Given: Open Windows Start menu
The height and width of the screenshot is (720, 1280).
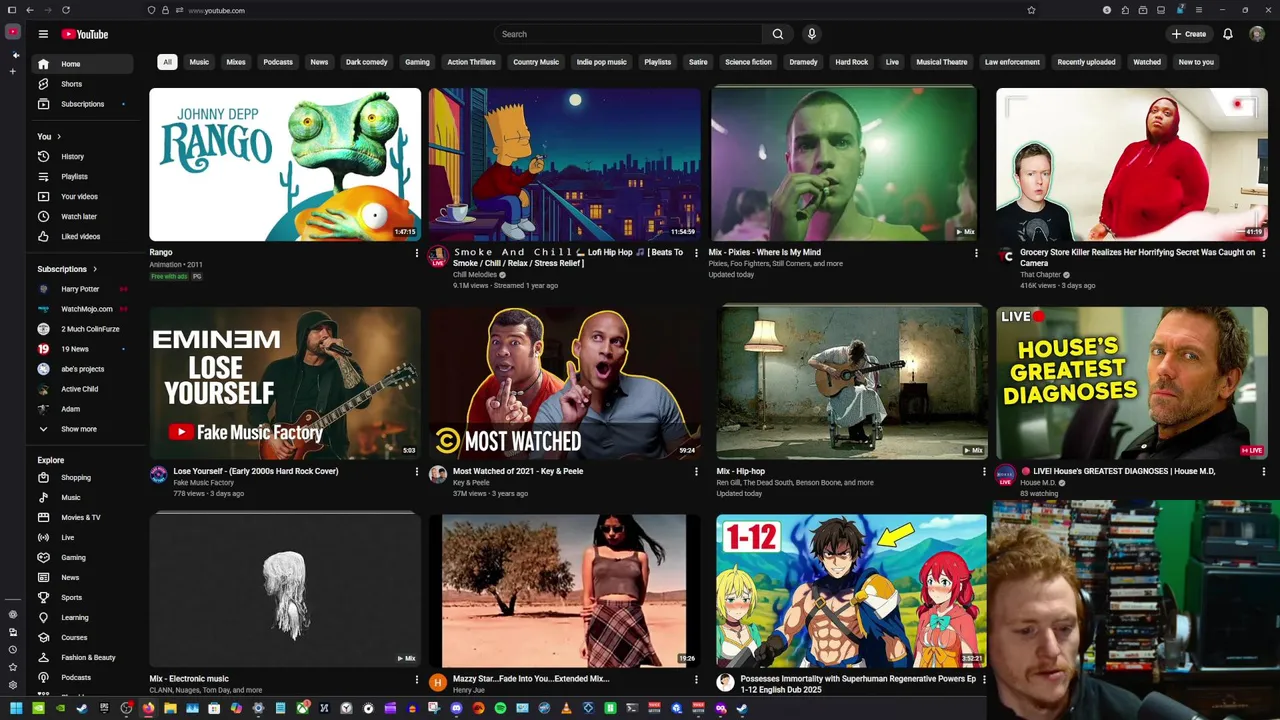Looking at the screenshot, I should 16,708.
